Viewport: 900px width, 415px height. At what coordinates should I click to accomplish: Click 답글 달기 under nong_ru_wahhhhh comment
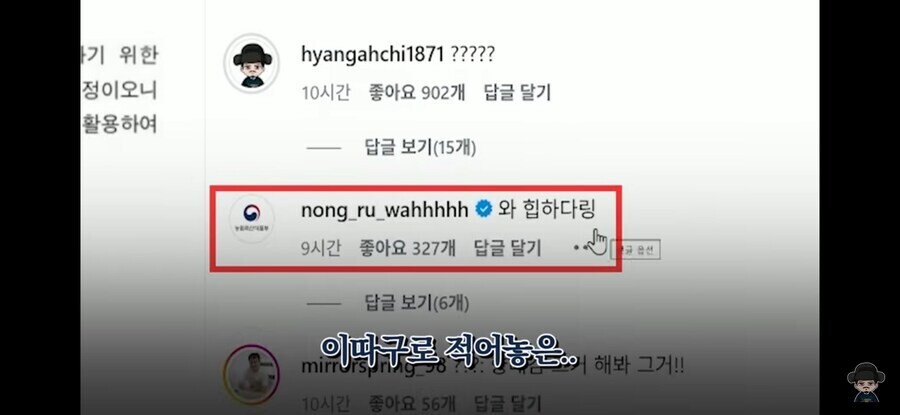507,248
